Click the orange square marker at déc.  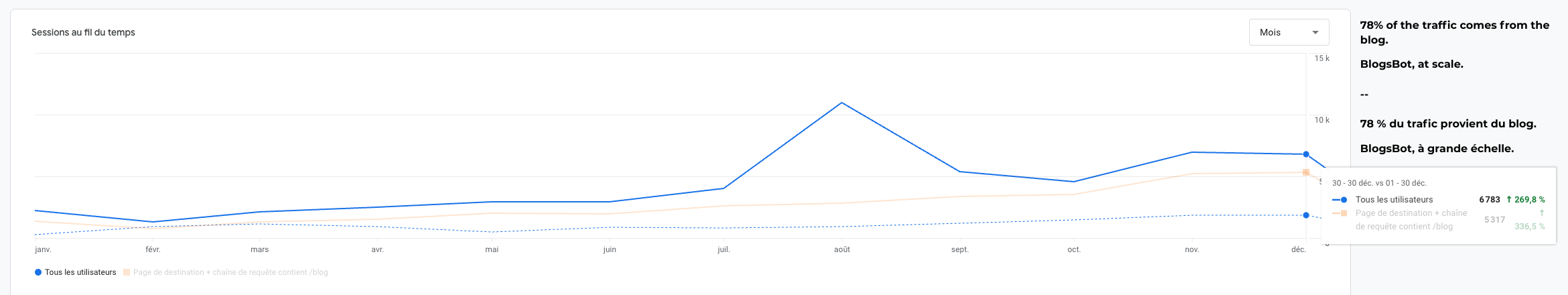1305,172
